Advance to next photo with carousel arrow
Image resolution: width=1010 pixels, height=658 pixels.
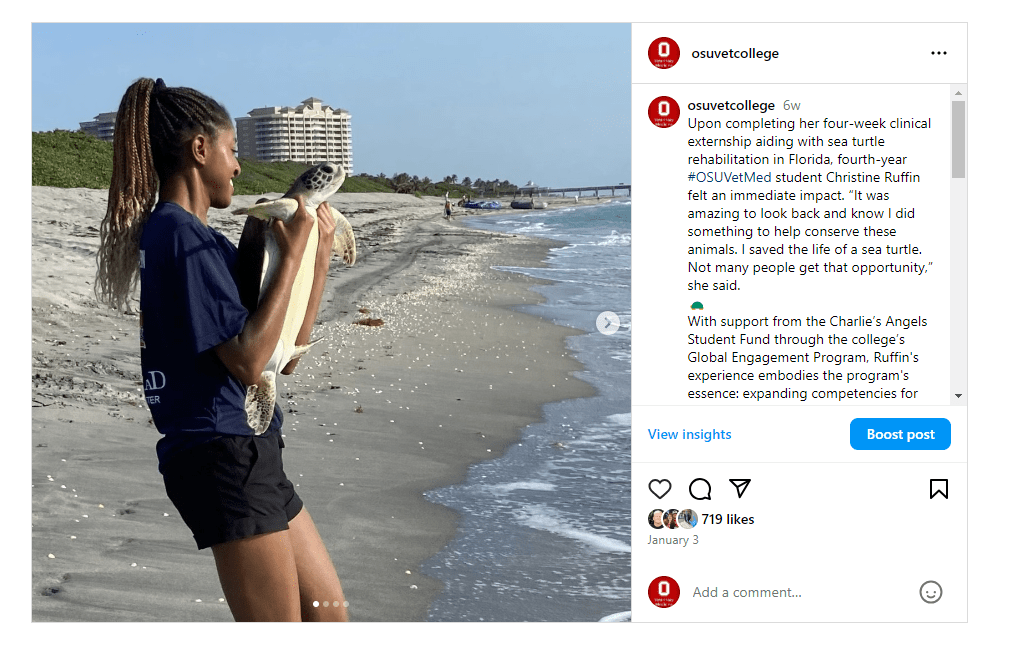click(607, 323)
